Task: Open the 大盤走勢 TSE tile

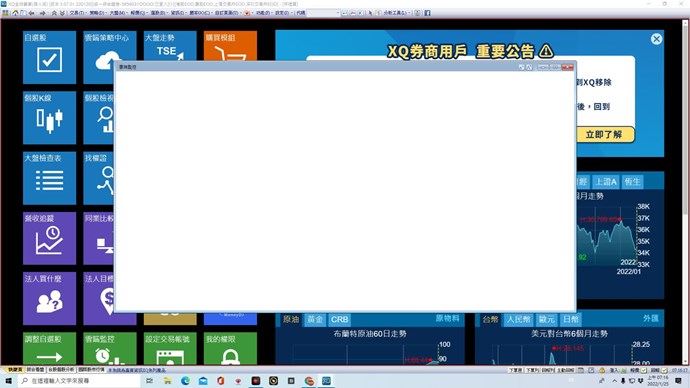Action: [x=170, y=46]
